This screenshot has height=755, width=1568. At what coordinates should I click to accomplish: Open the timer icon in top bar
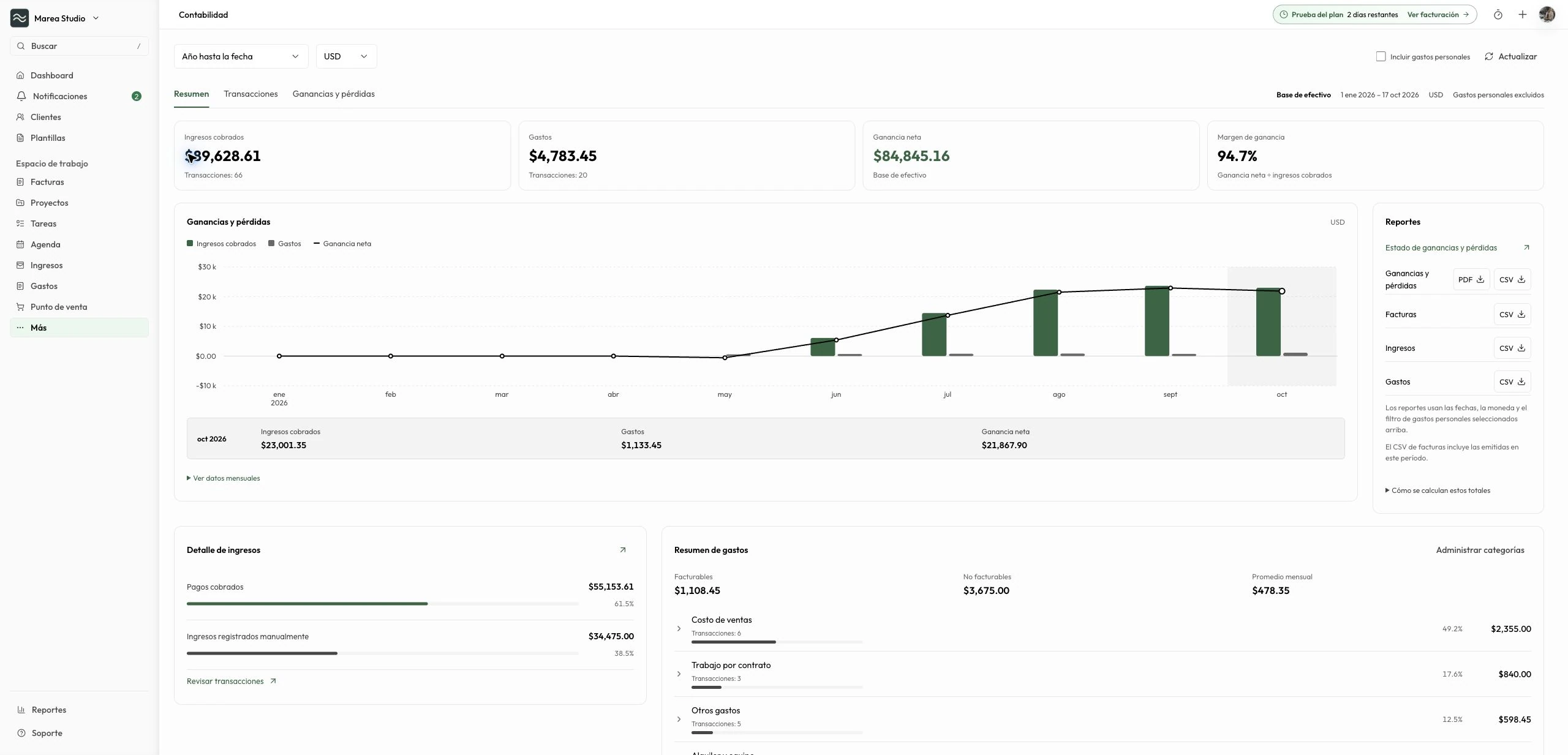(1498, 15)
